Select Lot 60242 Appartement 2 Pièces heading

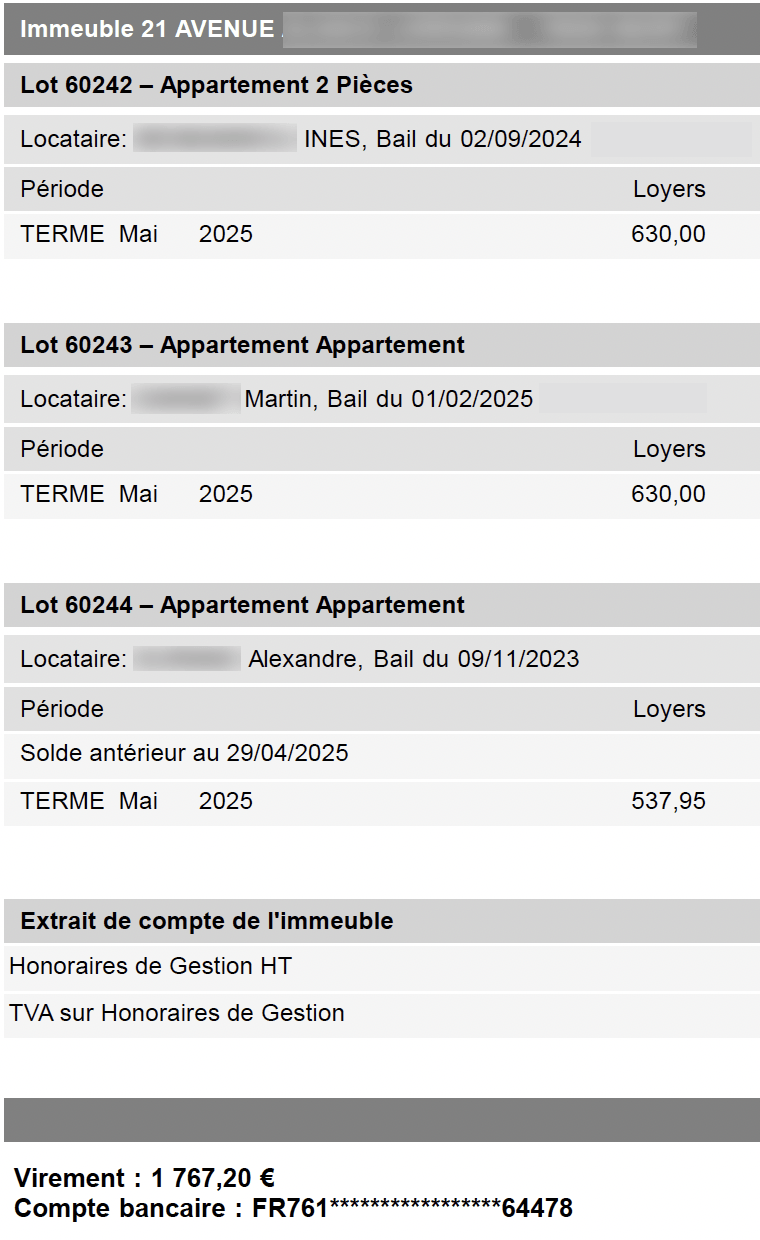pos(216,85)
